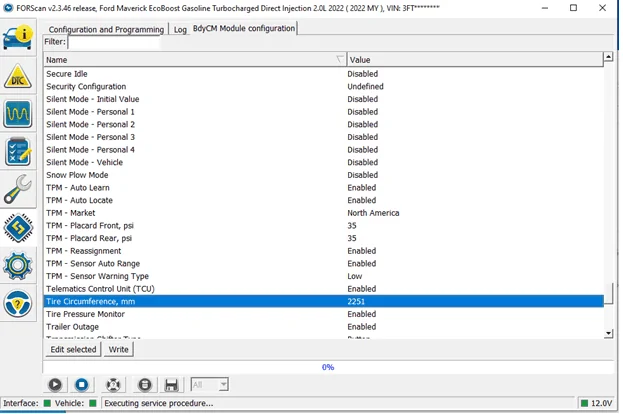Select the TPM - Market row
This screenshot has width=623, height=414.
pos(323,213)
